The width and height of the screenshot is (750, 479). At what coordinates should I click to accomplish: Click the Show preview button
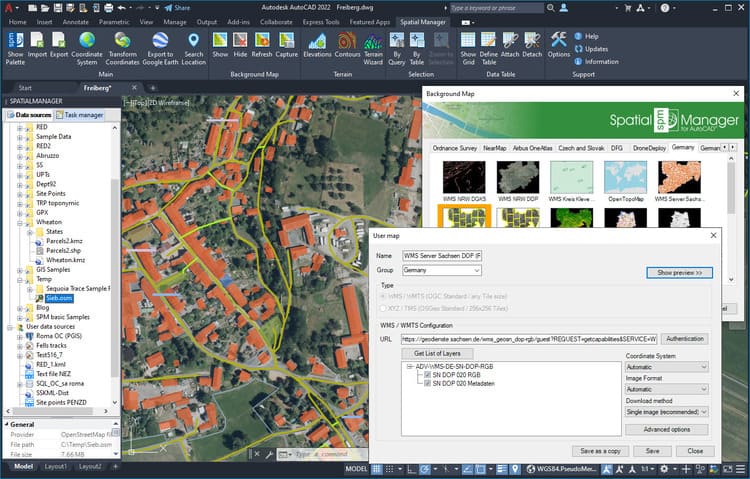point(679,272)
